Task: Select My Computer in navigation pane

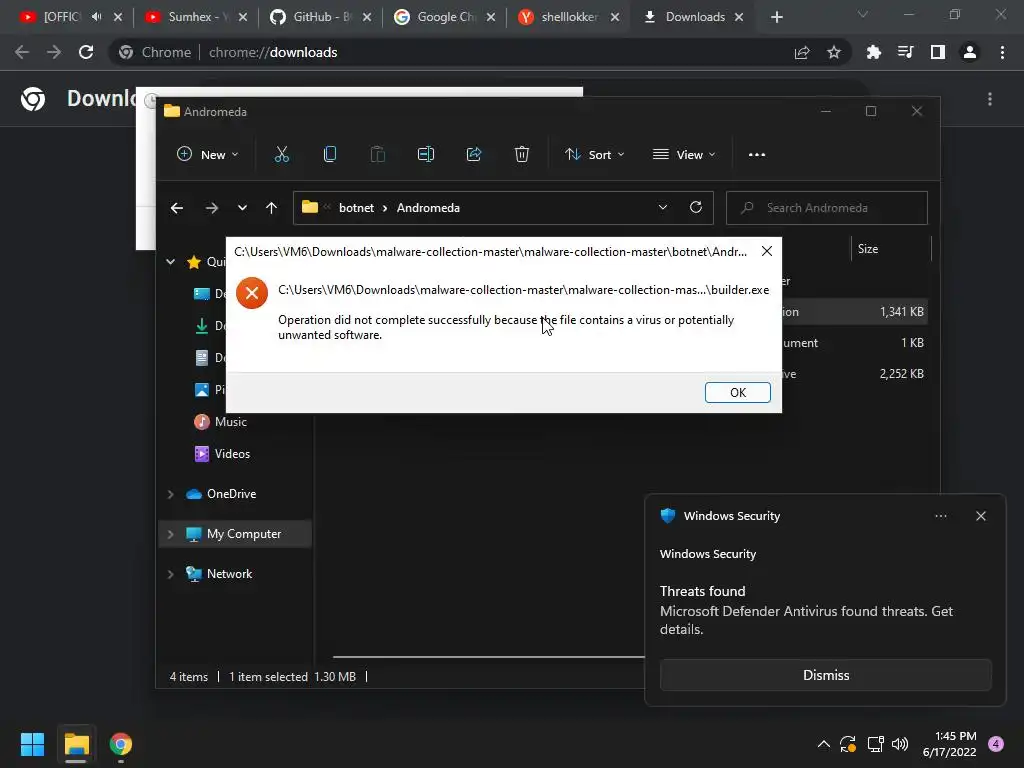Action: 235,534
